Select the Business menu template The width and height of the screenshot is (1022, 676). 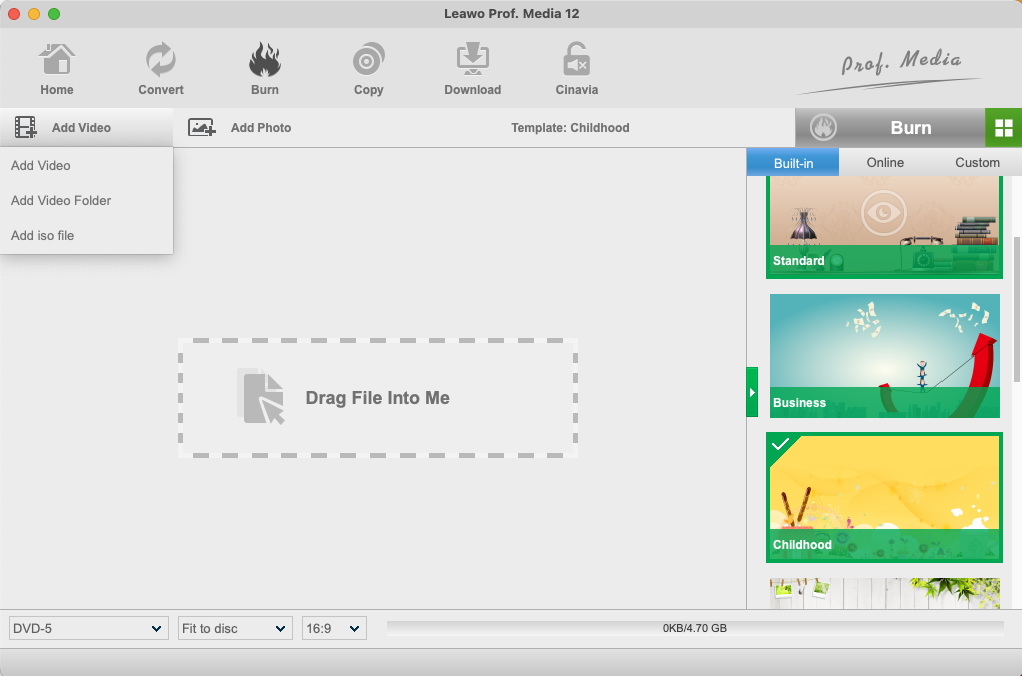coord(884,356)
